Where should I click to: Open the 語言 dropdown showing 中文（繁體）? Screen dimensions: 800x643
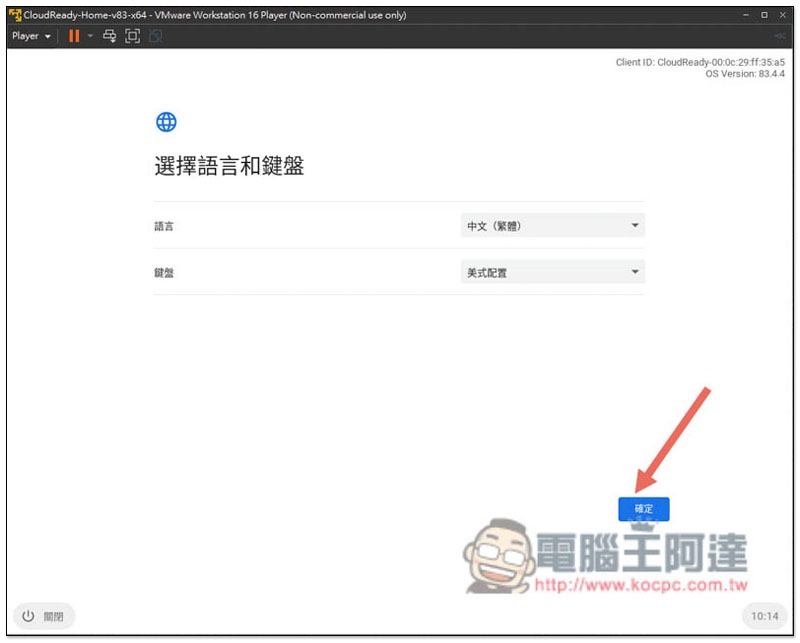[553, 226]
